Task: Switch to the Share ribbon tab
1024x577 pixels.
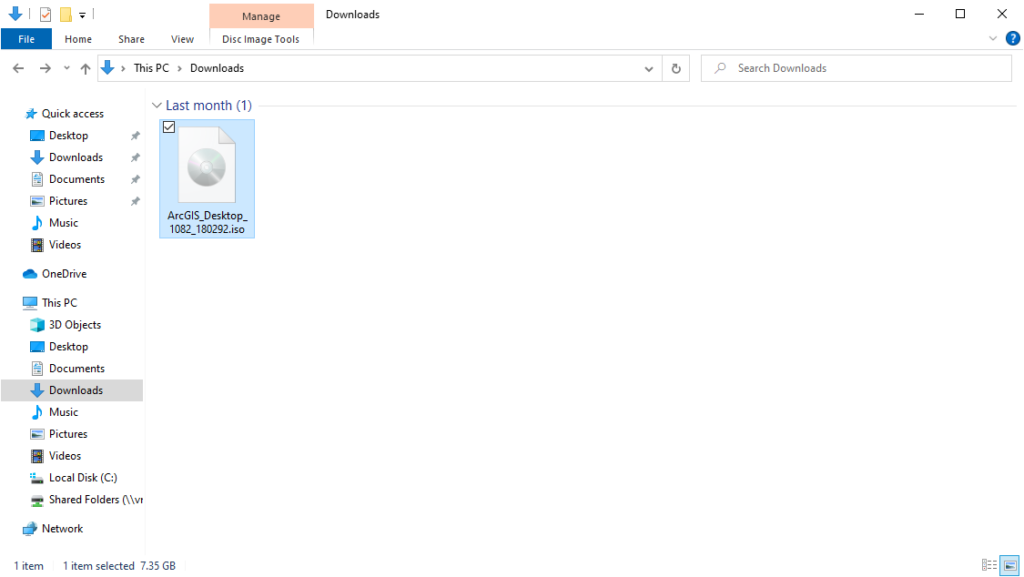Action: (x=131, y=39)
